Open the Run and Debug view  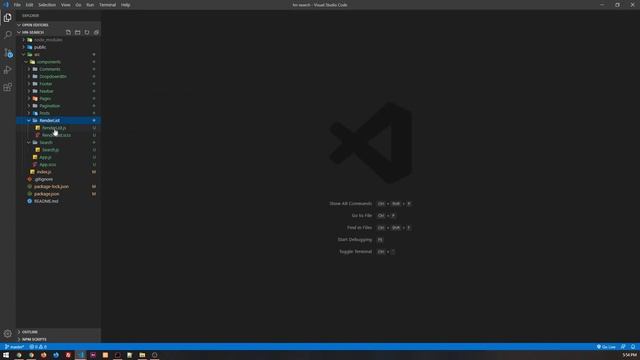(x=7, y=70)
